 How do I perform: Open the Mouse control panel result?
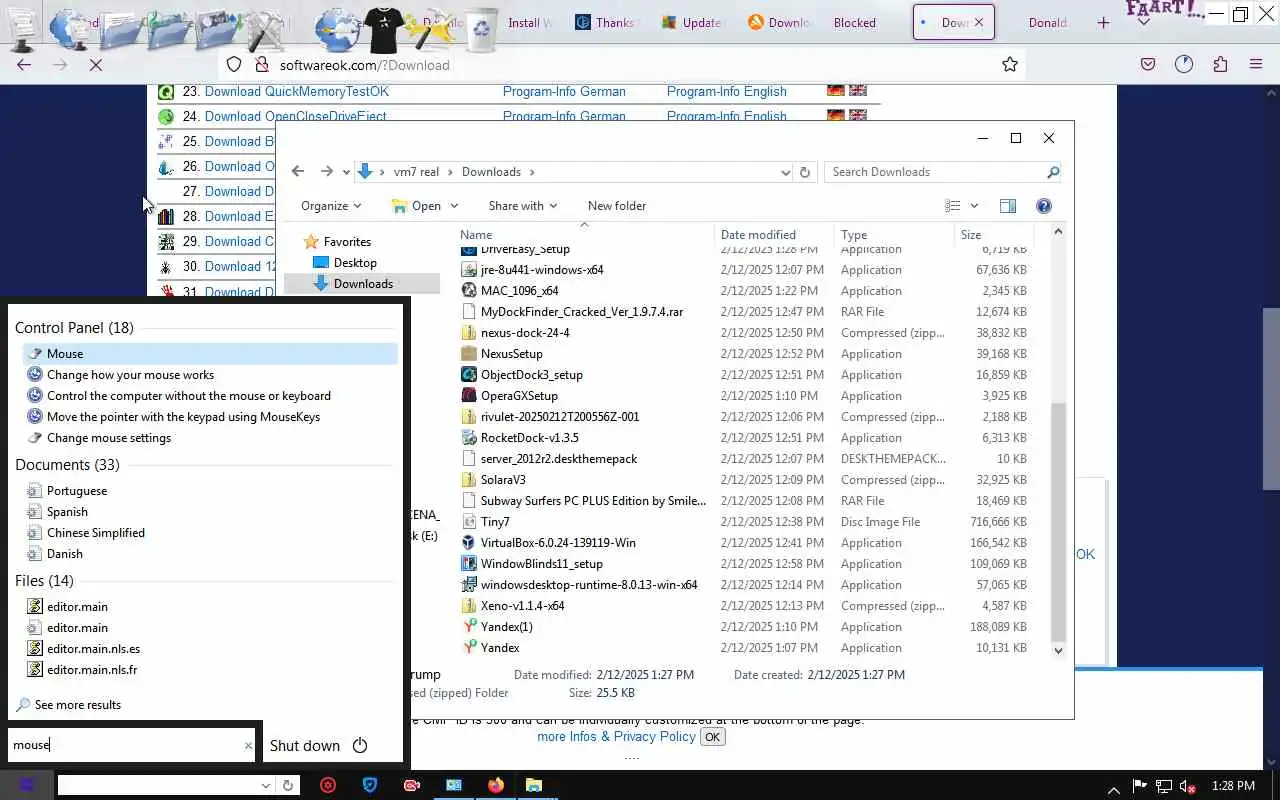(210, 354)
